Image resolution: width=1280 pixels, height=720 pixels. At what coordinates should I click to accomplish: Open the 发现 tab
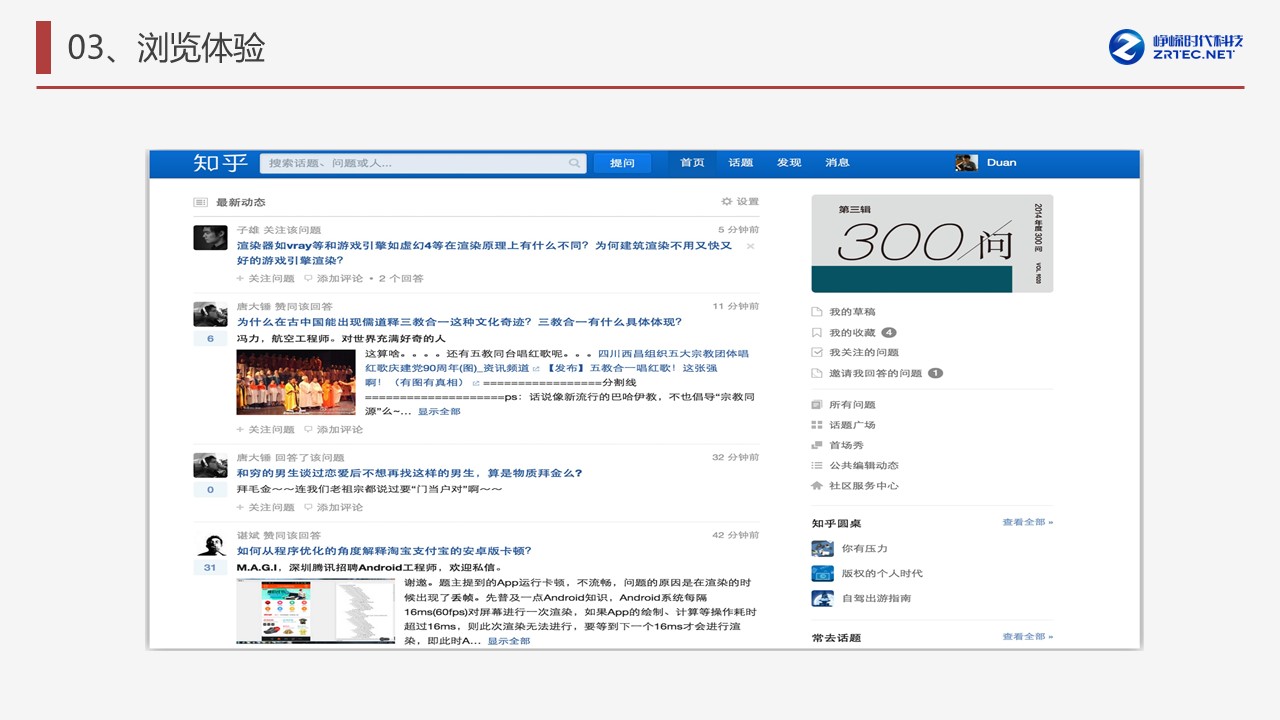789,163
